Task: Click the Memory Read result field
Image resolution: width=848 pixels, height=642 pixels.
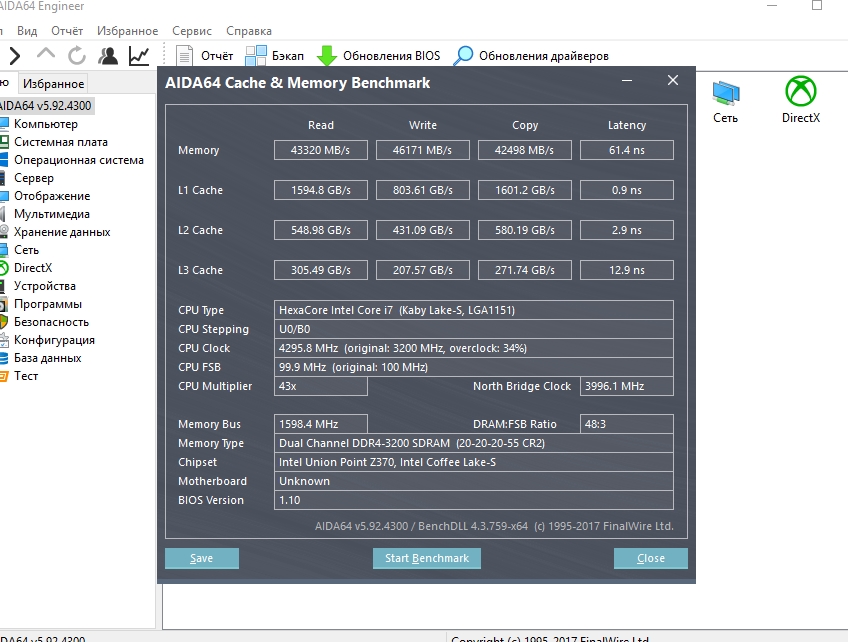Action: coord(321,150)
